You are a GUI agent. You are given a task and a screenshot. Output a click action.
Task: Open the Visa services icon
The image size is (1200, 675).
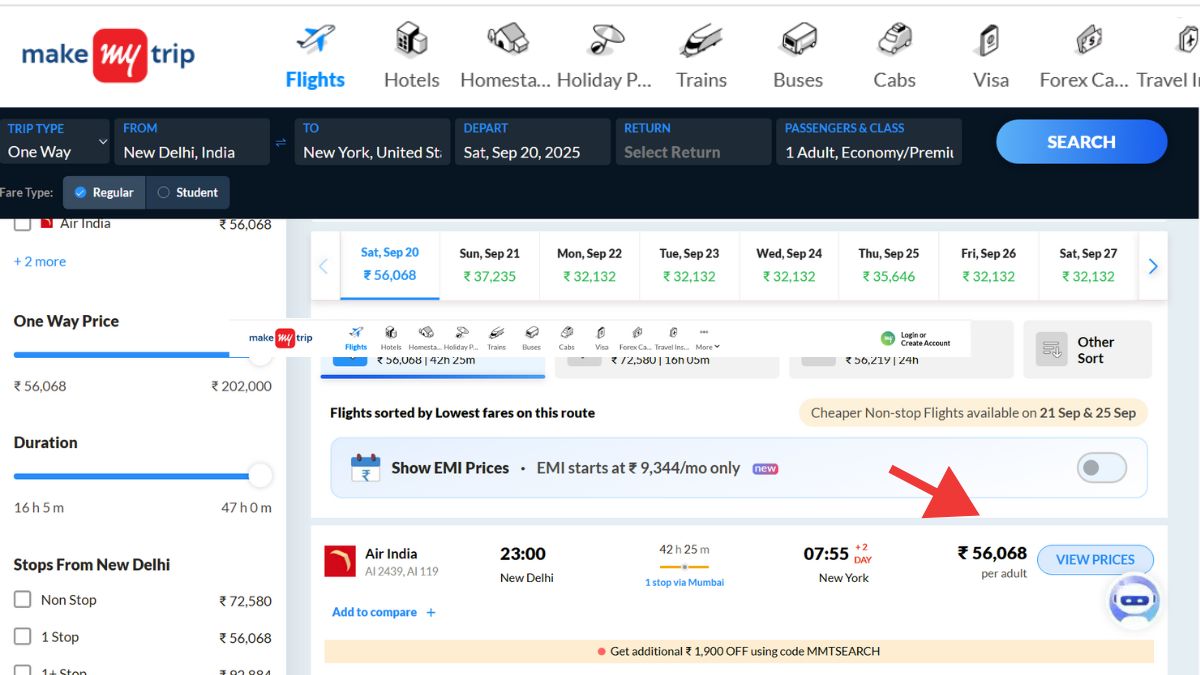[x=990, y=42]
